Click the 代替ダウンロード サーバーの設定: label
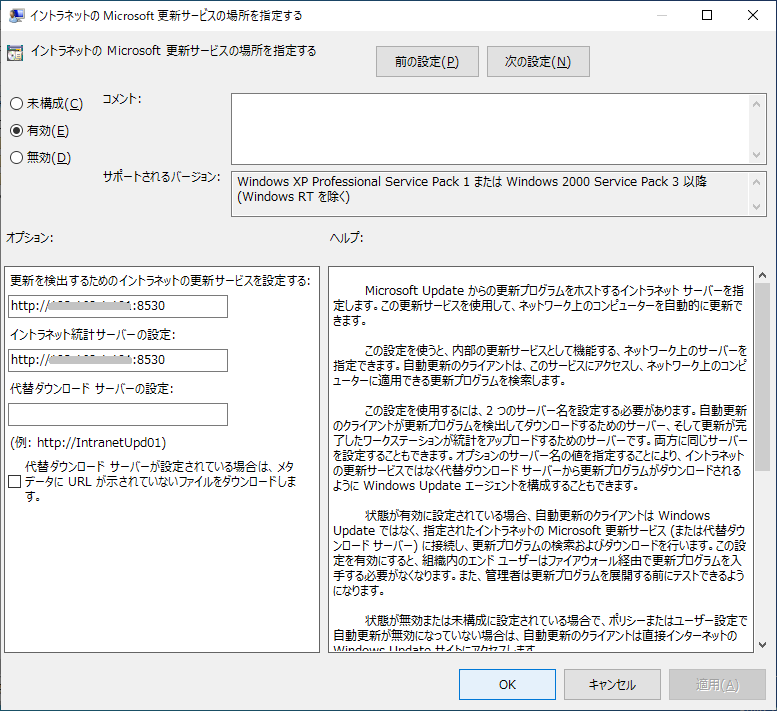The image size is (777, 711). (92, 388)
